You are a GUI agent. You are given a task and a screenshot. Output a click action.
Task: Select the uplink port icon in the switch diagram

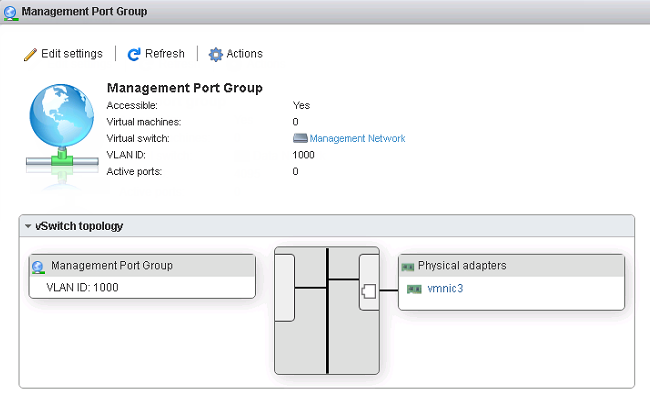click(x=368, y=291)
